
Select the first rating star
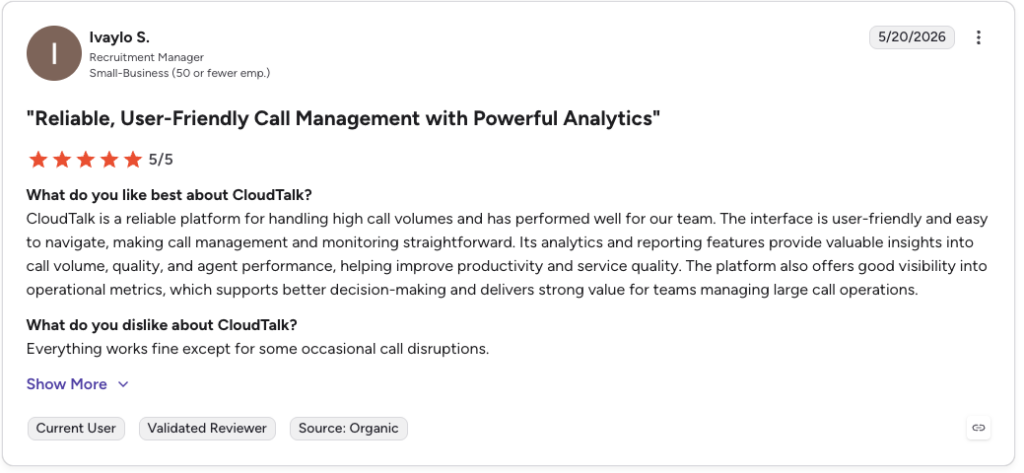point(38,159)
